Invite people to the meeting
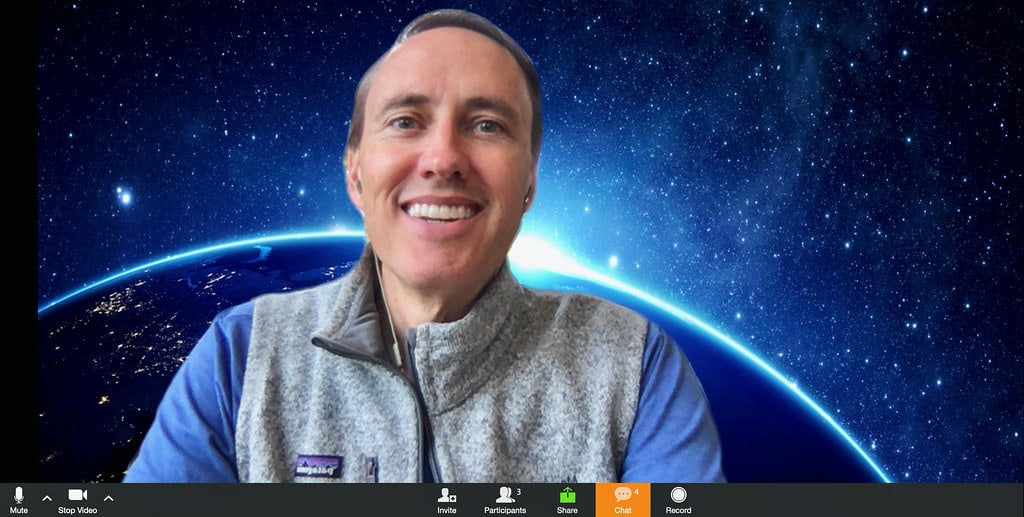Screen dimensions: 1024x517 pyautogui.click(x=447, y=501)
